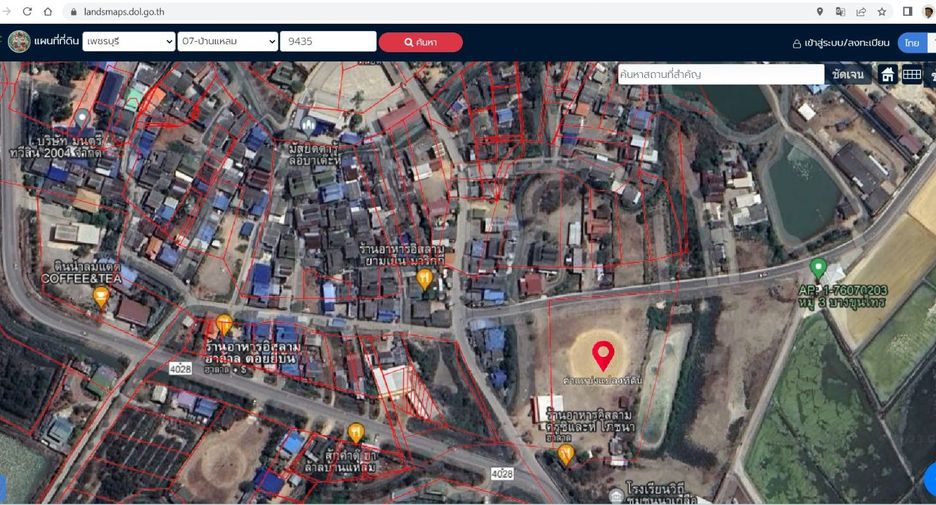The image size is (936, 505).
Task: Click the Department of Lands logo emblem
Action: (x=19, y=42)
